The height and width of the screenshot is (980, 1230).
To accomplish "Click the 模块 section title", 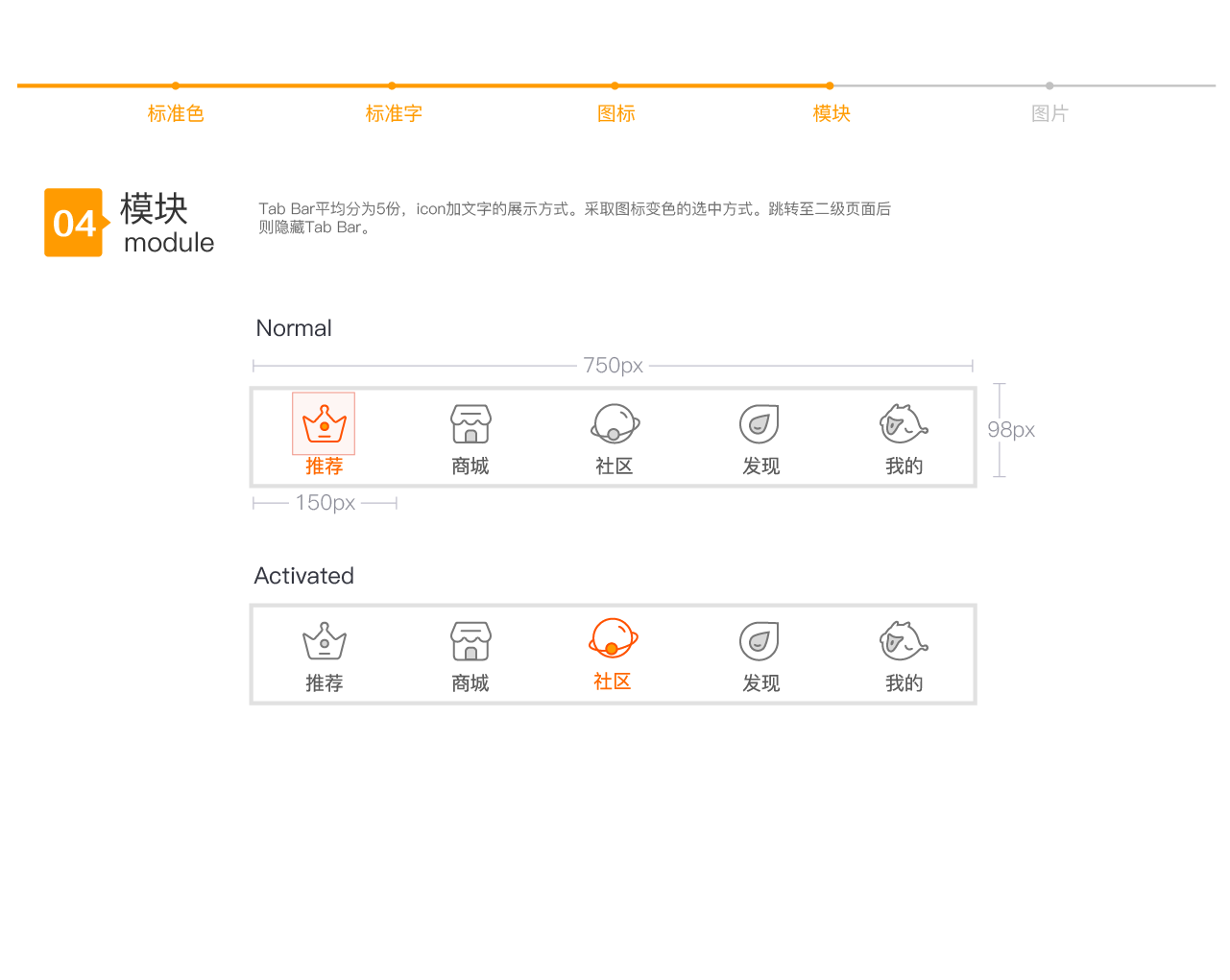I will pos(154,208).
